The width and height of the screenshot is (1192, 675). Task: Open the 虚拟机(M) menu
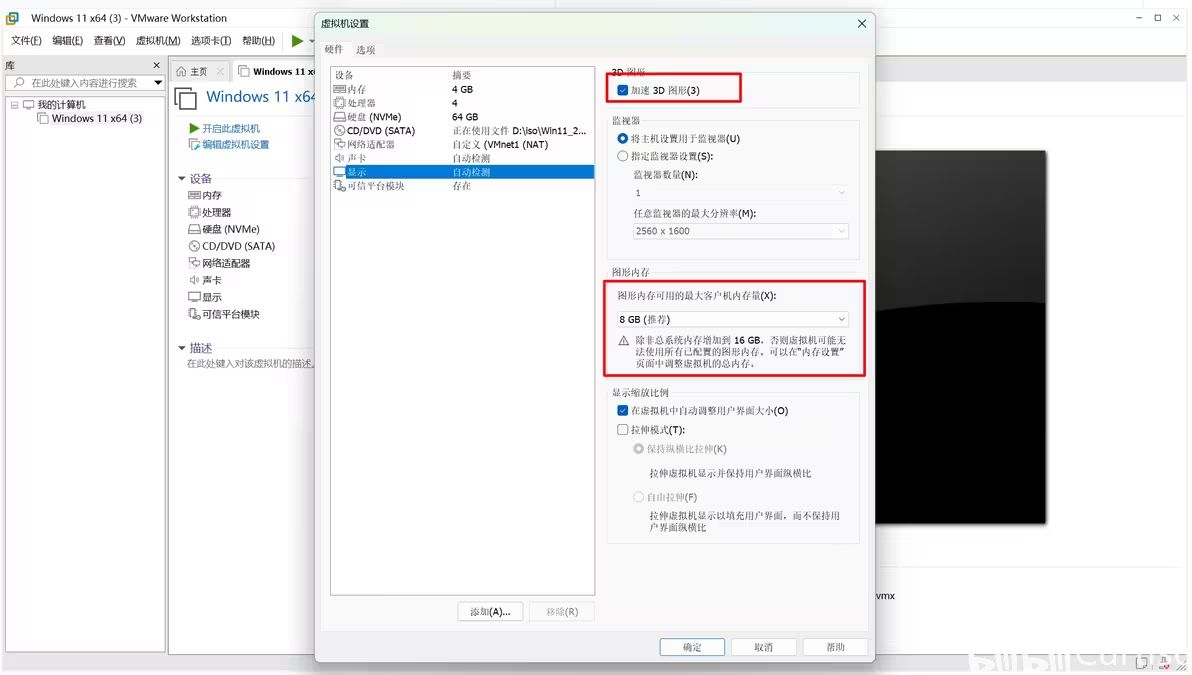tap(158, 40)
